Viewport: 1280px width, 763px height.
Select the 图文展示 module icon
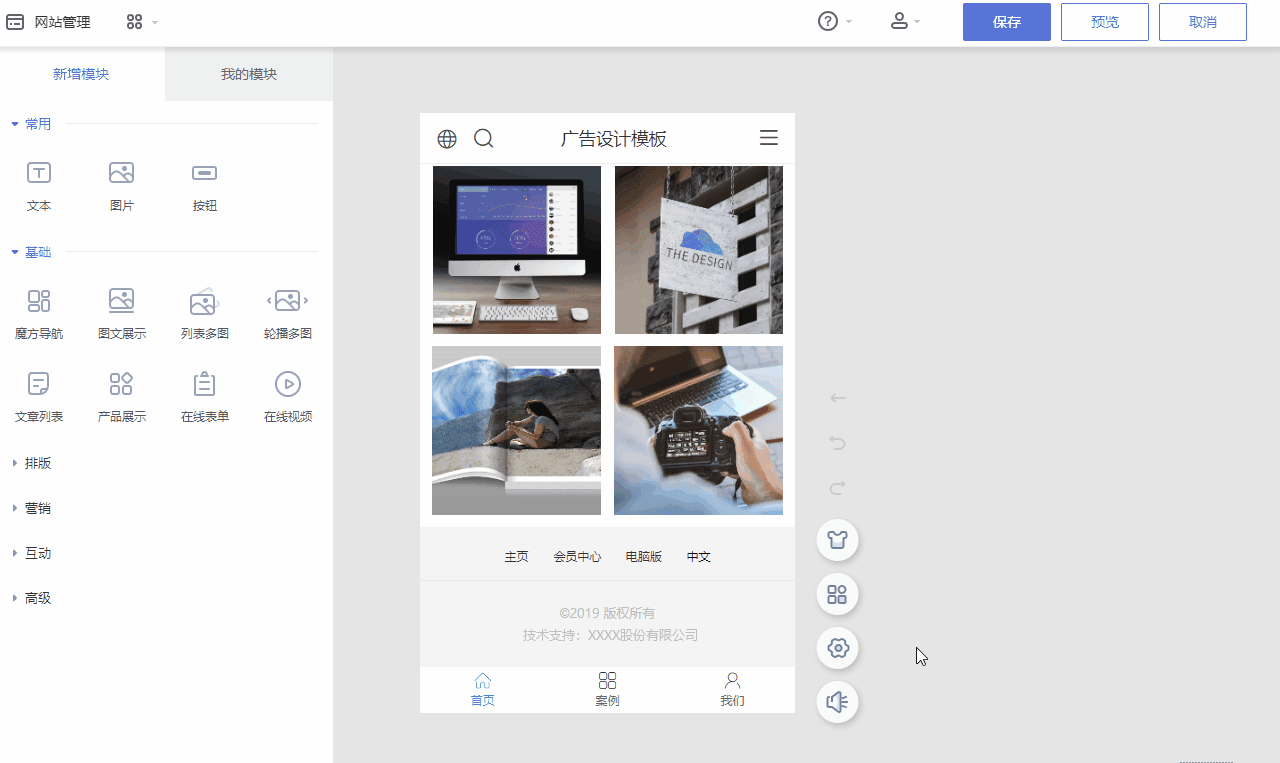click(122, 301)
